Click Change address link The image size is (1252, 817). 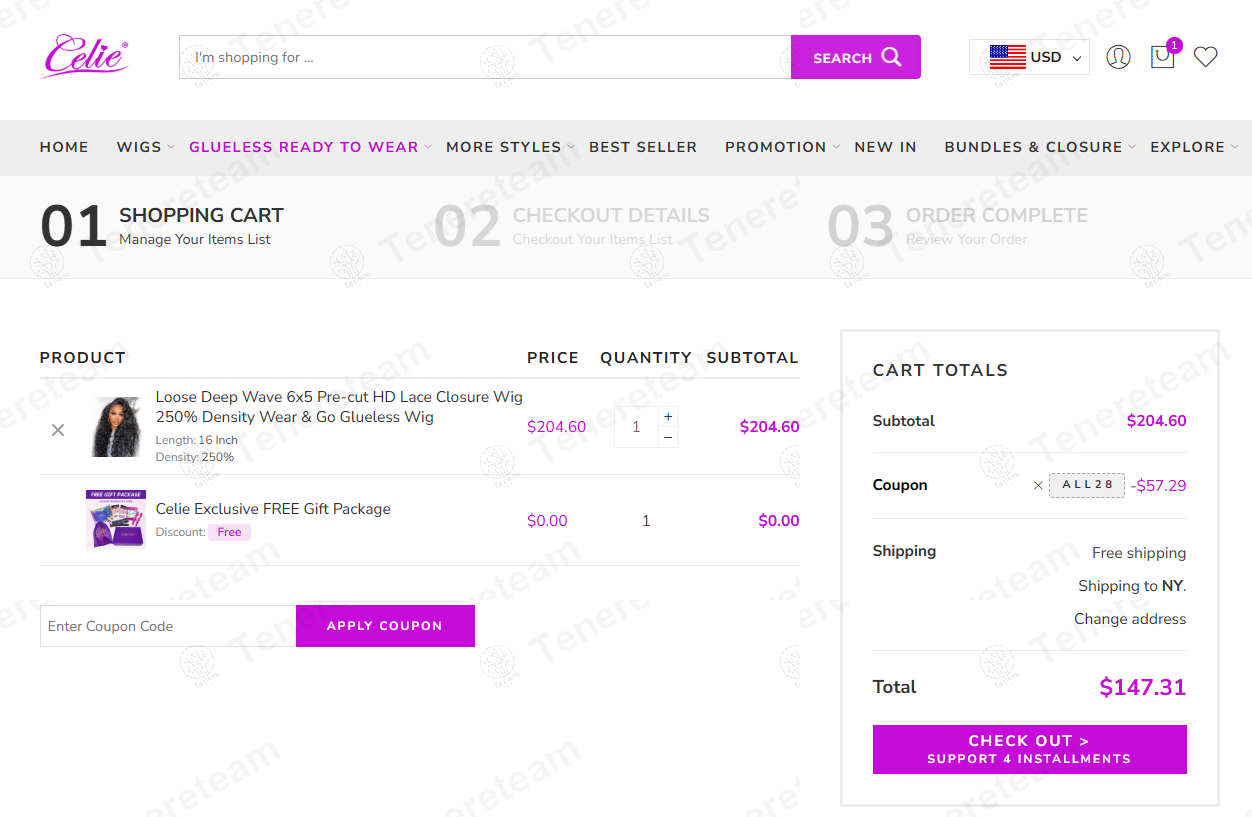pyautogui.click(x=1130, y=619)
